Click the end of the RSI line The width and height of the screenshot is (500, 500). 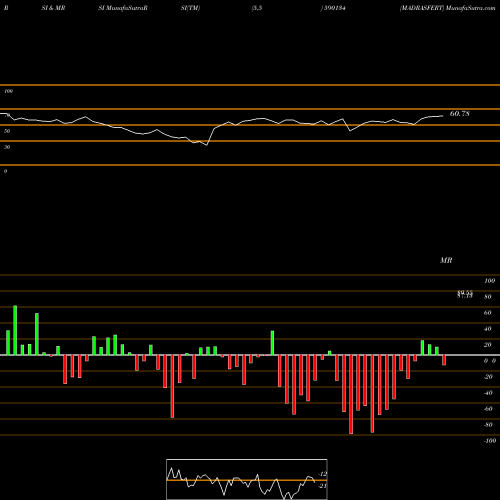[443, 116]
